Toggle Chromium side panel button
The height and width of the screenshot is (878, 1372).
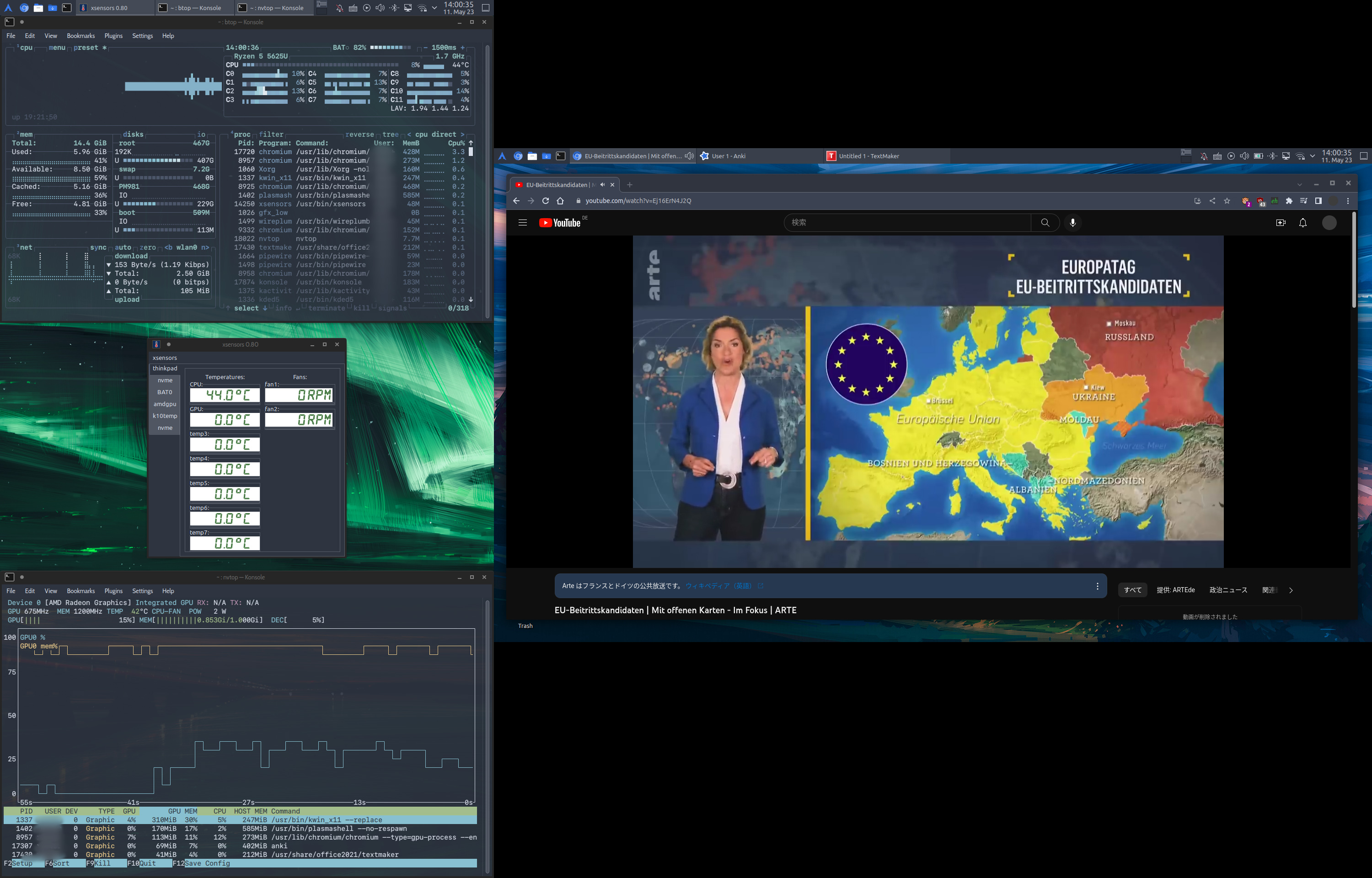(1318, 201)
